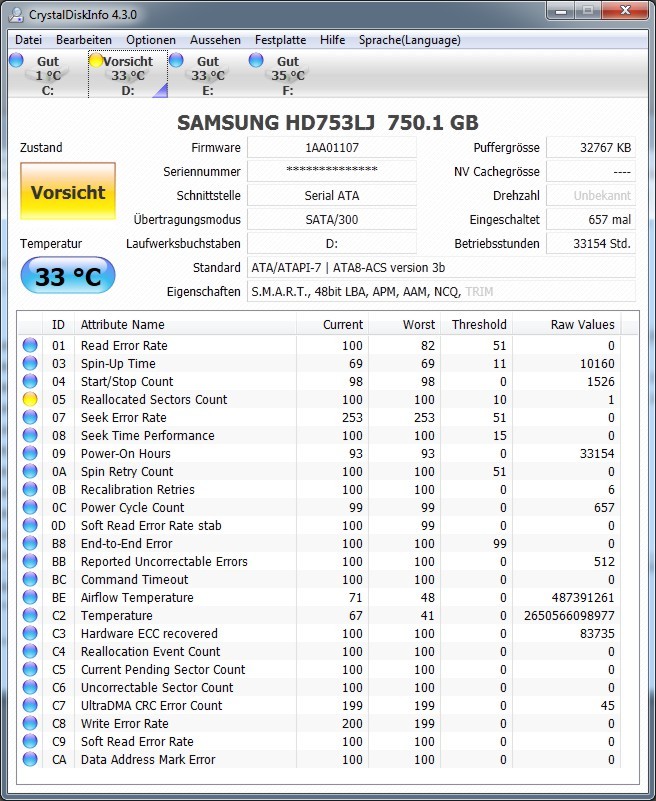Click status orb of Current Pending Sector Count
Screen dimensions: 656x801
coord(30,669)
